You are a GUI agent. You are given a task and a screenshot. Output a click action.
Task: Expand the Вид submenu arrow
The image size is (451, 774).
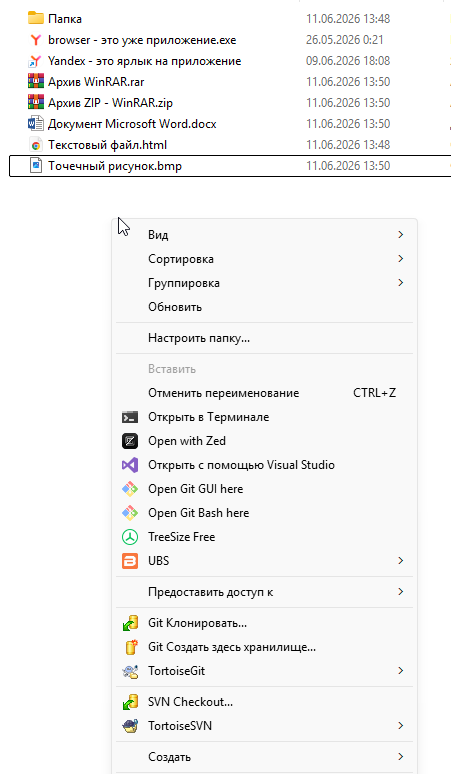pos(401,234)
